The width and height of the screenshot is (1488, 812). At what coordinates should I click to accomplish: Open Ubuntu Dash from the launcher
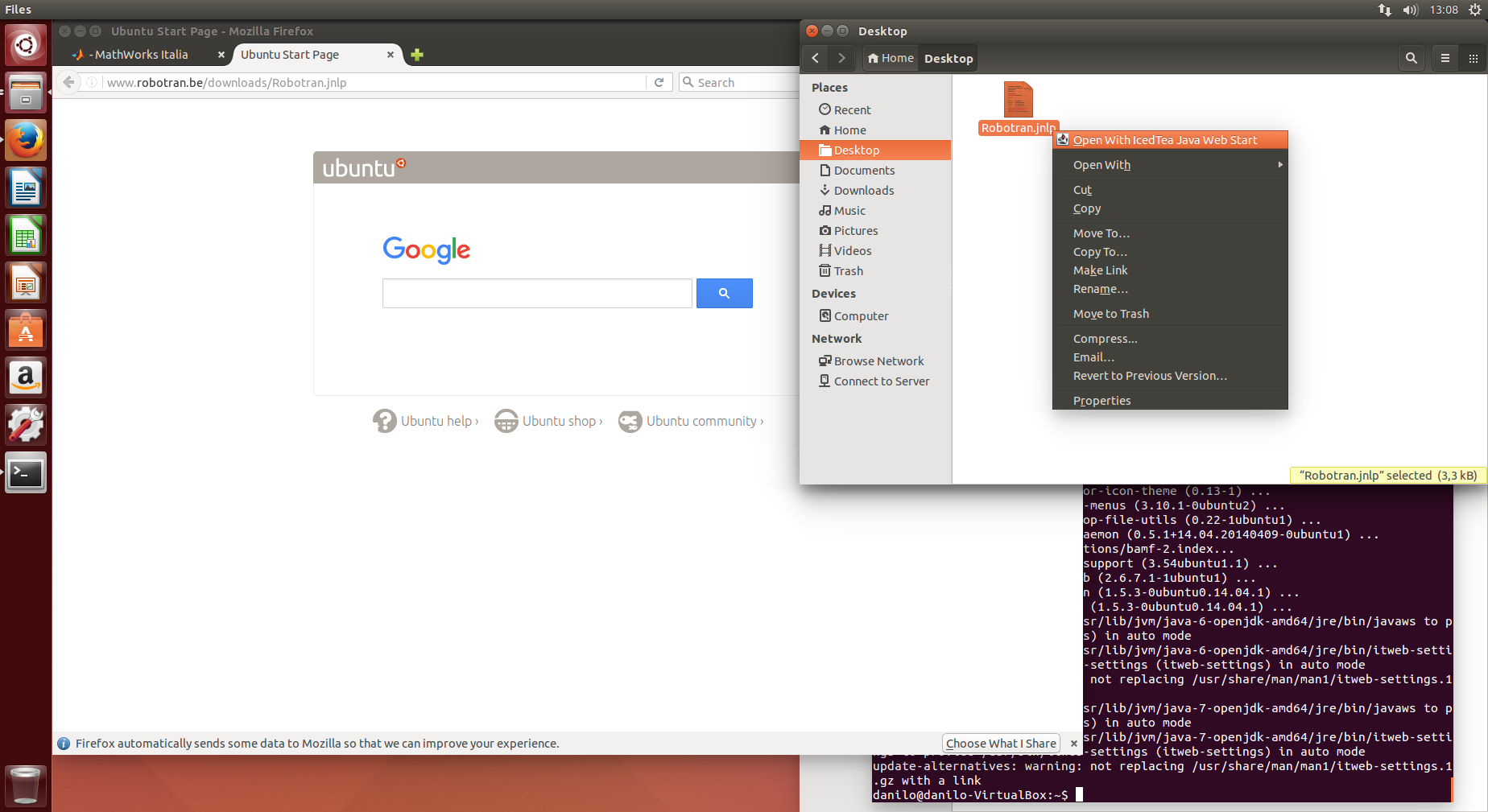pyautogui.click(x=26, y=45)
